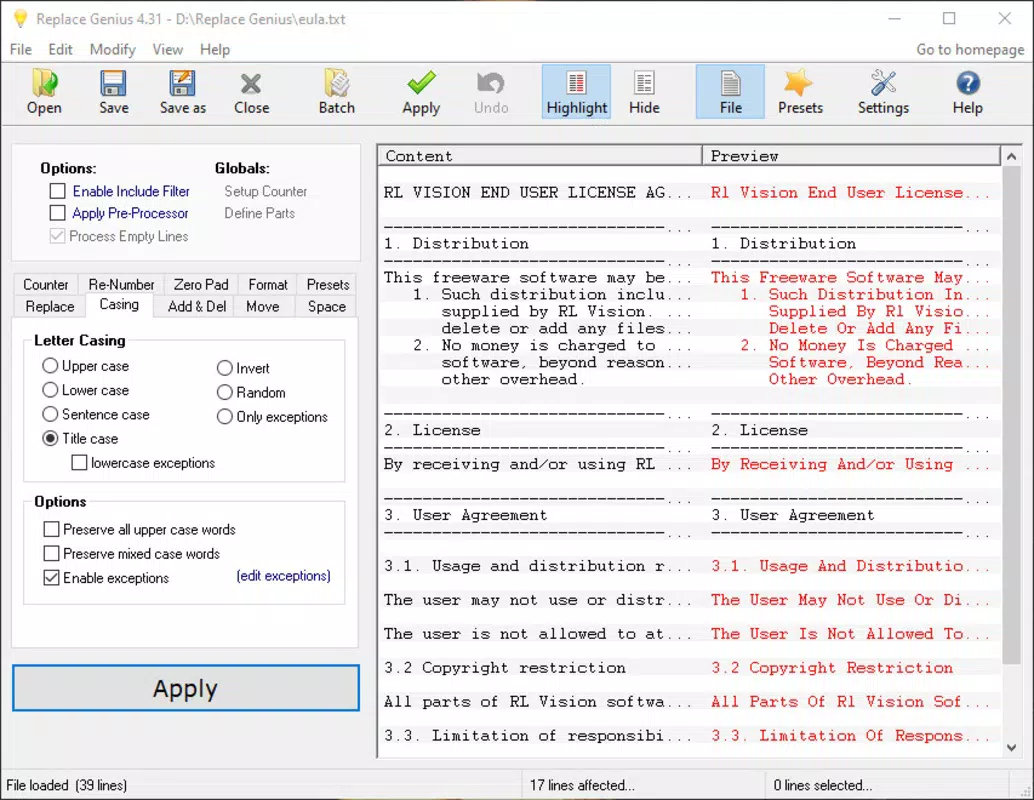Image resolution: width=1034 pixels, height=800 pixels.
Task: Select the Only exceptions radio option
Action: pos(225,417)
